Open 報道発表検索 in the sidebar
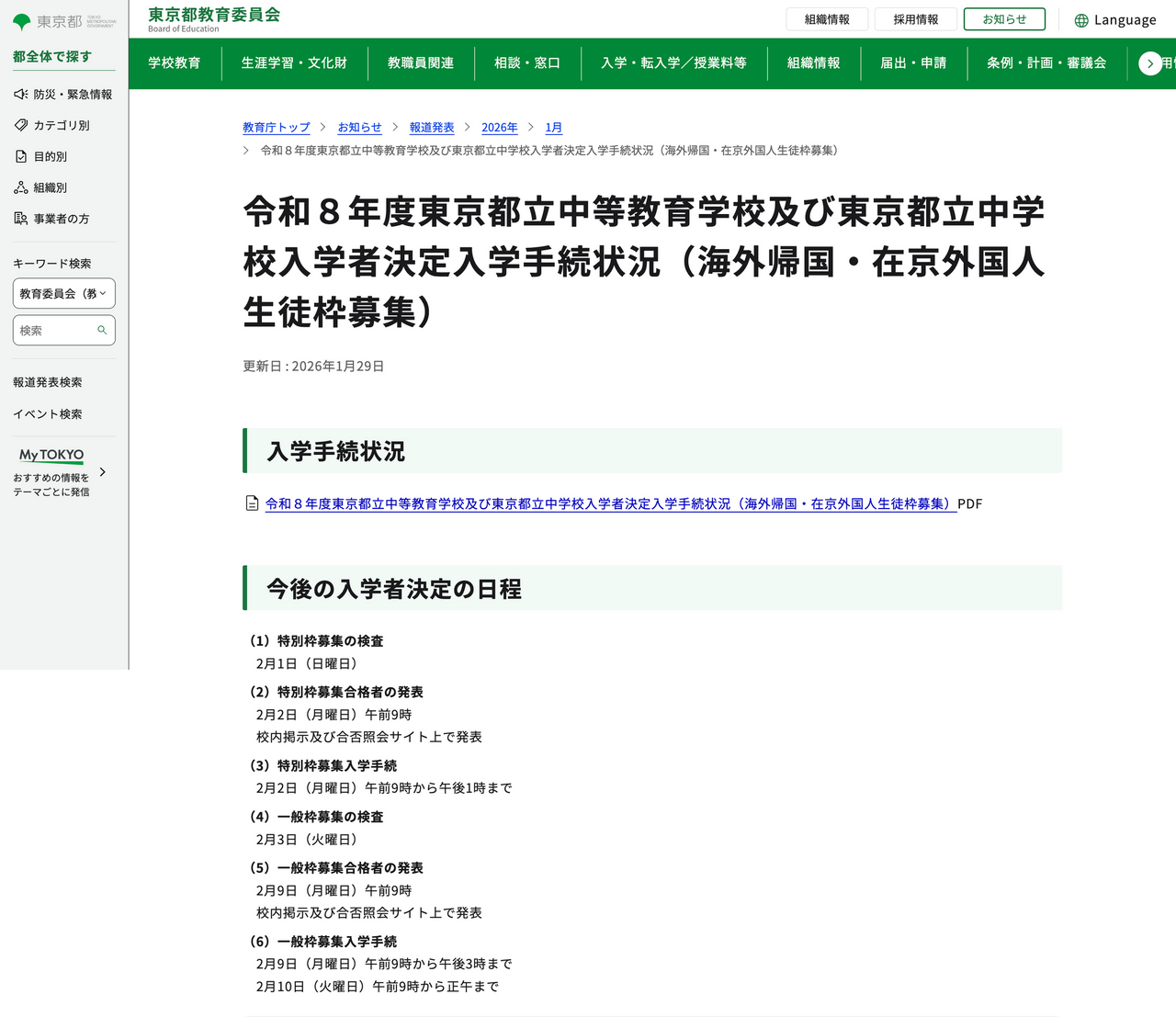This screenshot has width=1176, height=1017. pos(48,382)
